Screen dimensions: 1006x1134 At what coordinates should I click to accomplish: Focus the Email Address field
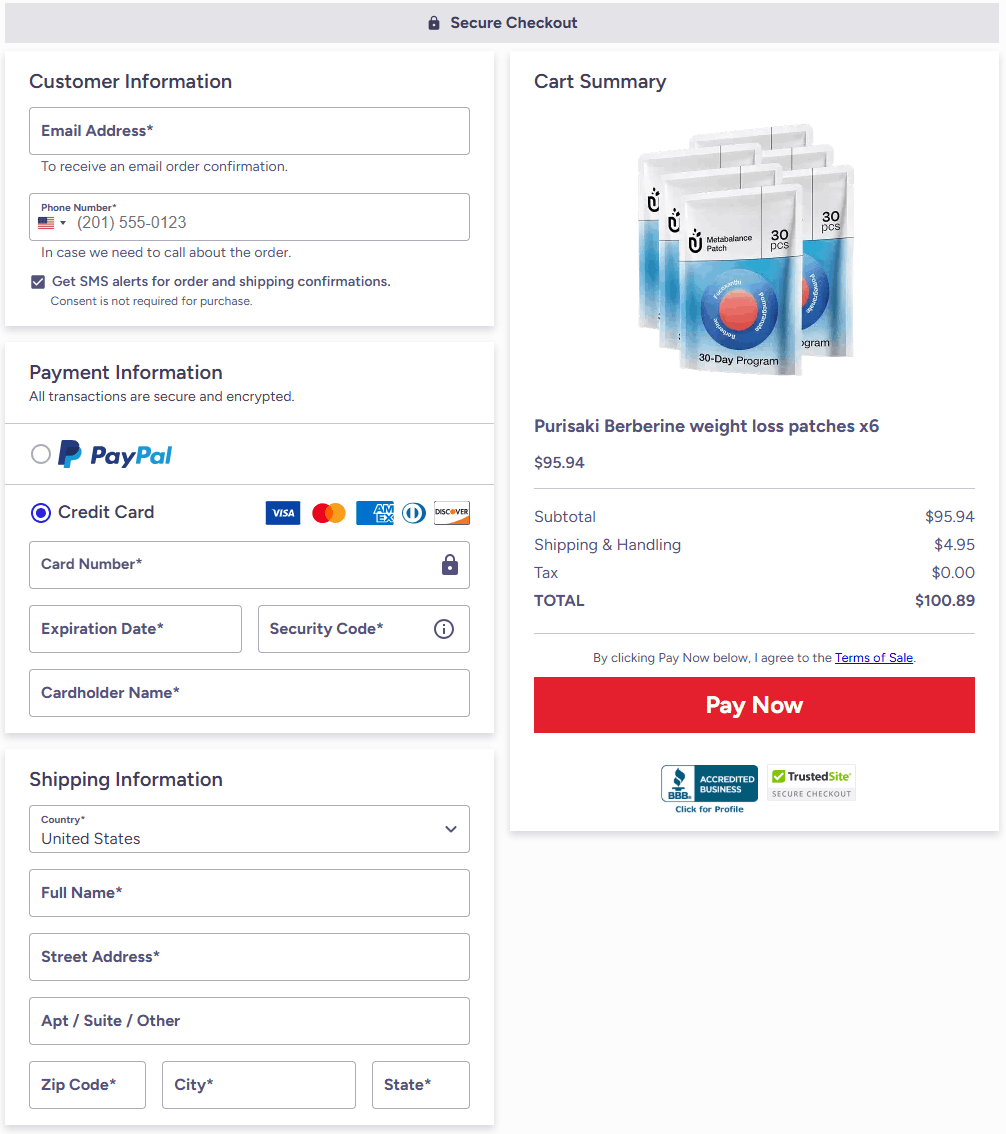(x=249, y=131)
